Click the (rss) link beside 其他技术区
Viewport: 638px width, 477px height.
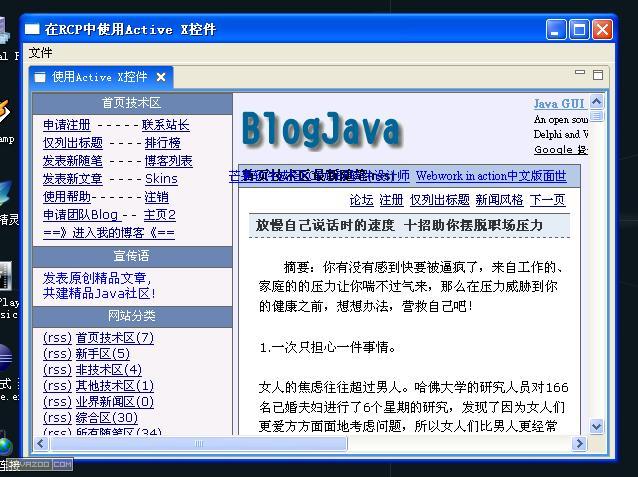tap(57, 385)
